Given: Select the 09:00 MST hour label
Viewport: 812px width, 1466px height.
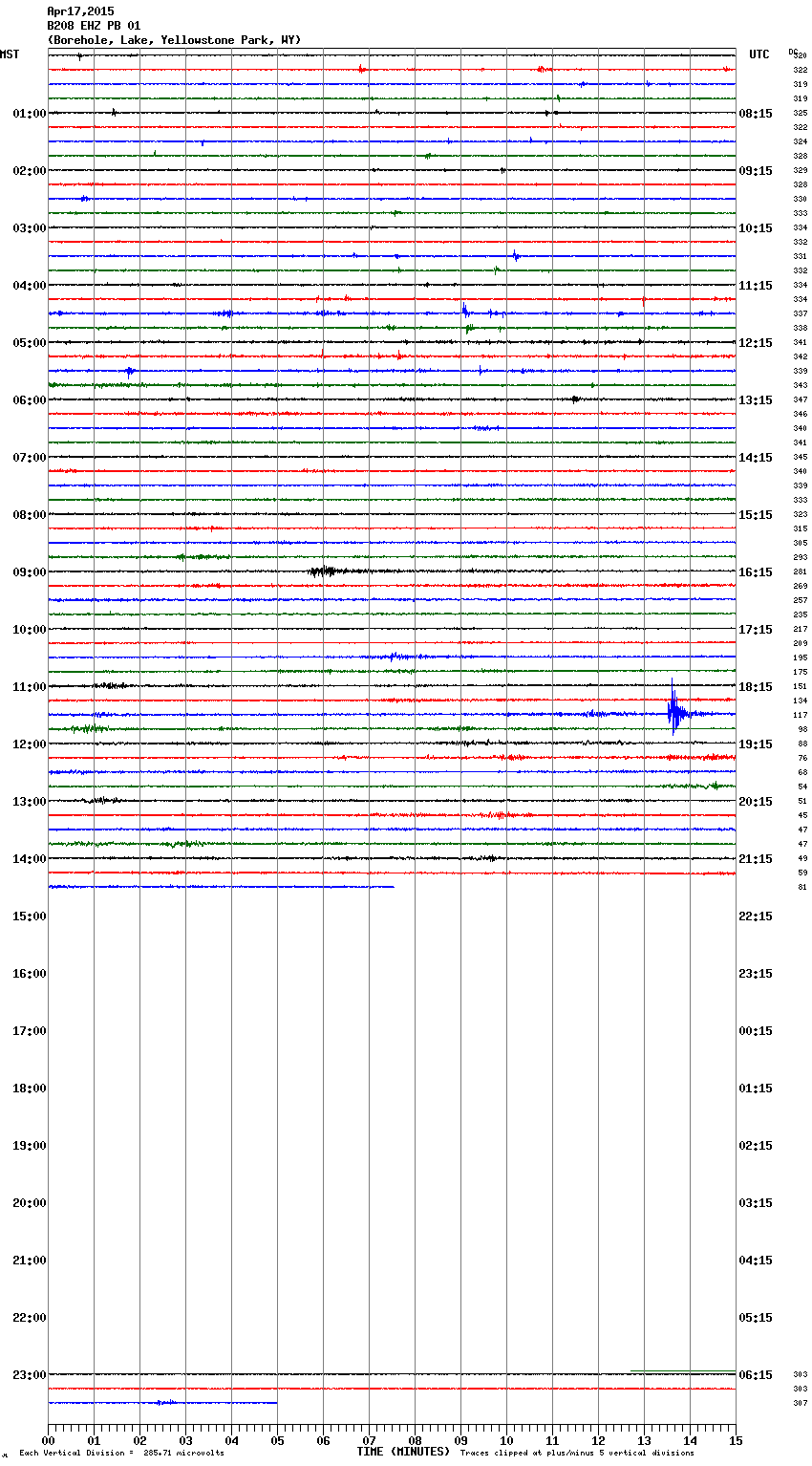Looking at the screenshot, I should 30,572.
